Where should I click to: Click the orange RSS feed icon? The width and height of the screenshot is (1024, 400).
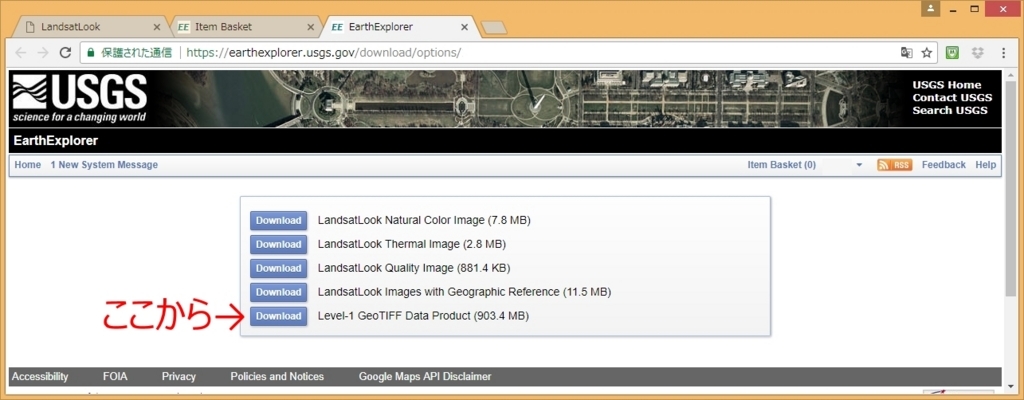895,165
